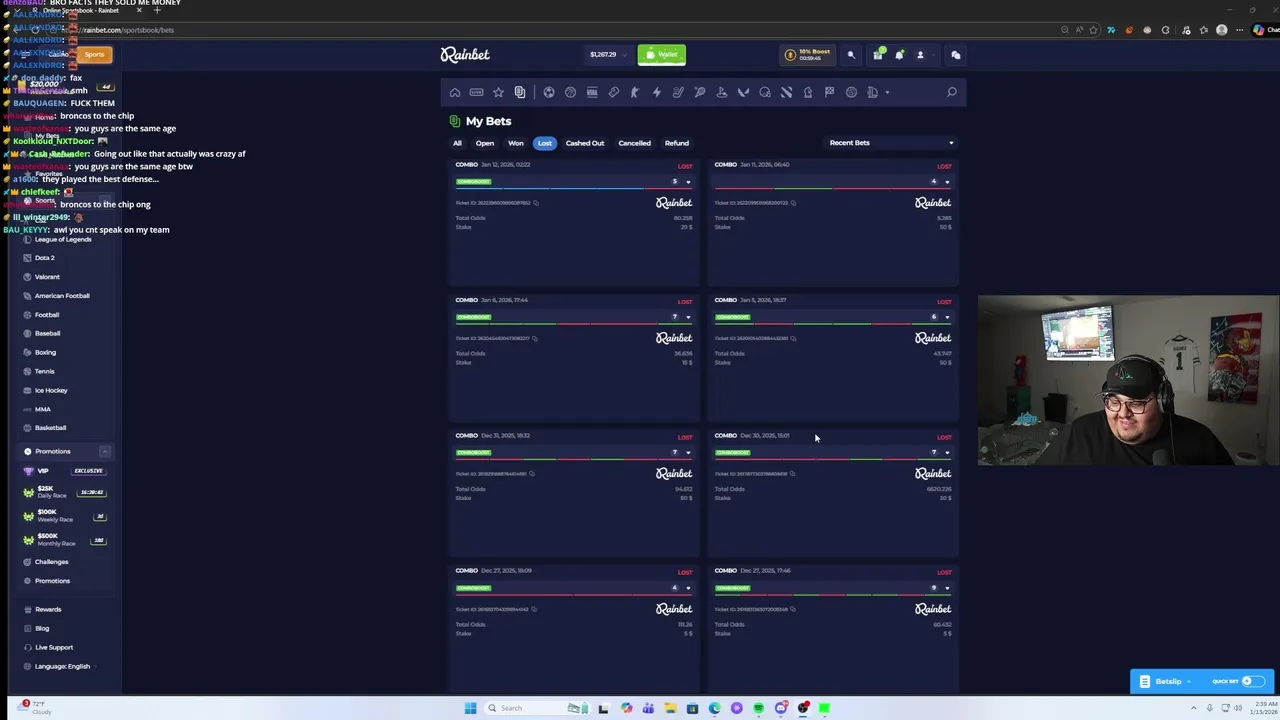The width and height of the screenshot is (1280, 720).
Task: Choose the soccer ball sport icon
Action: 548,92
